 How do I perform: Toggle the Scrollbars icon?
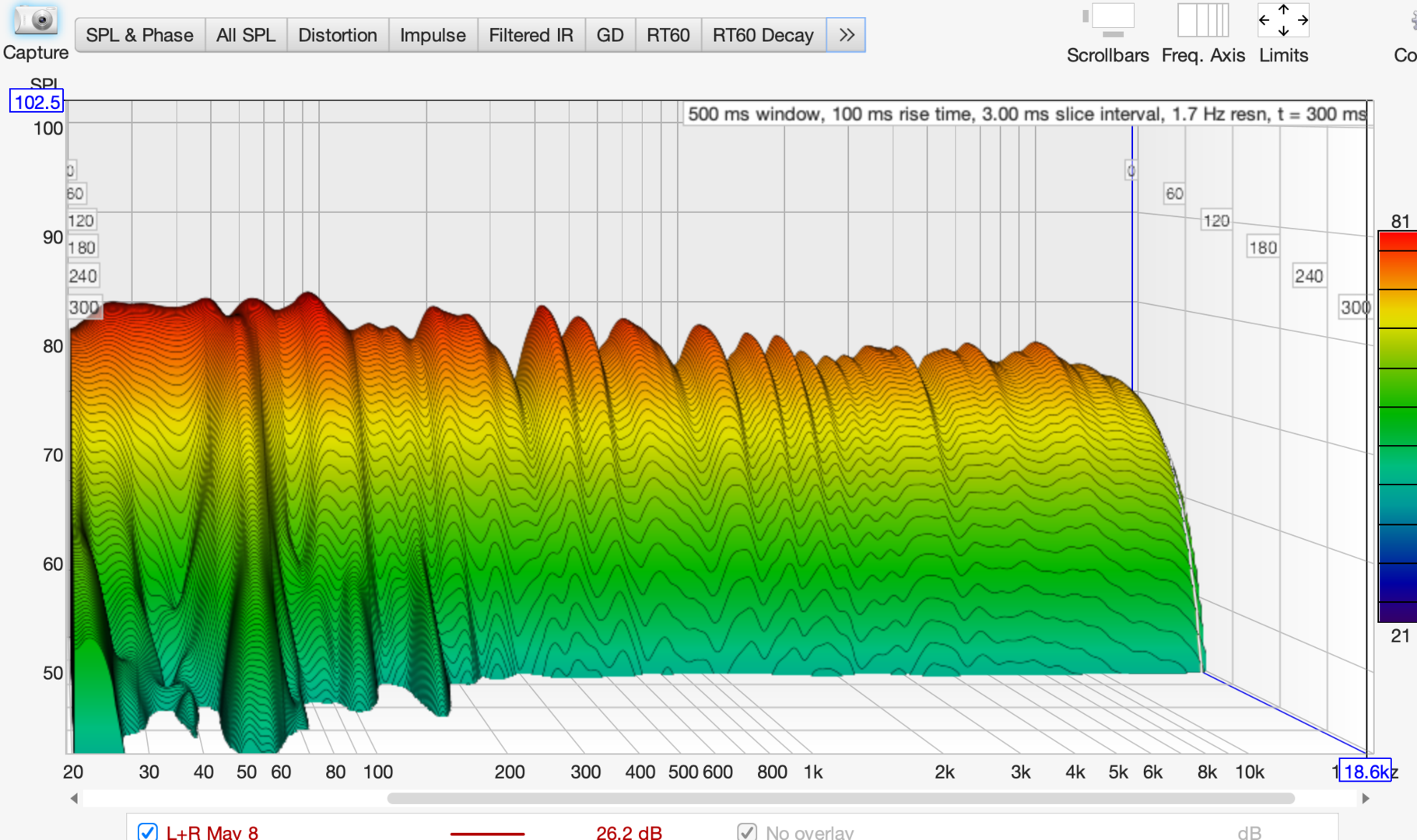[x=1107, y=21]
